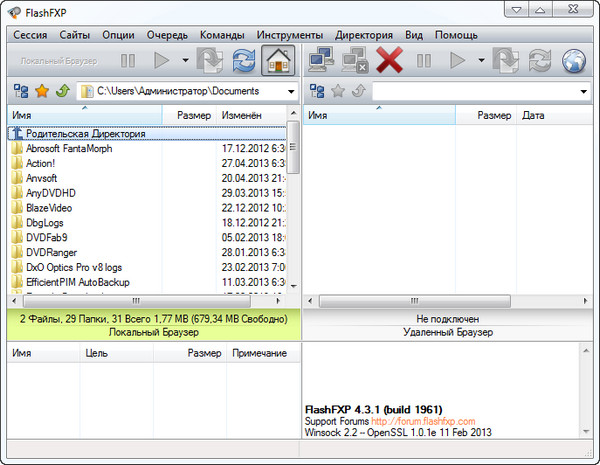Viewport: 600px width, 465px height.
Task: Open the Инструменты menu
Action: 290,34
